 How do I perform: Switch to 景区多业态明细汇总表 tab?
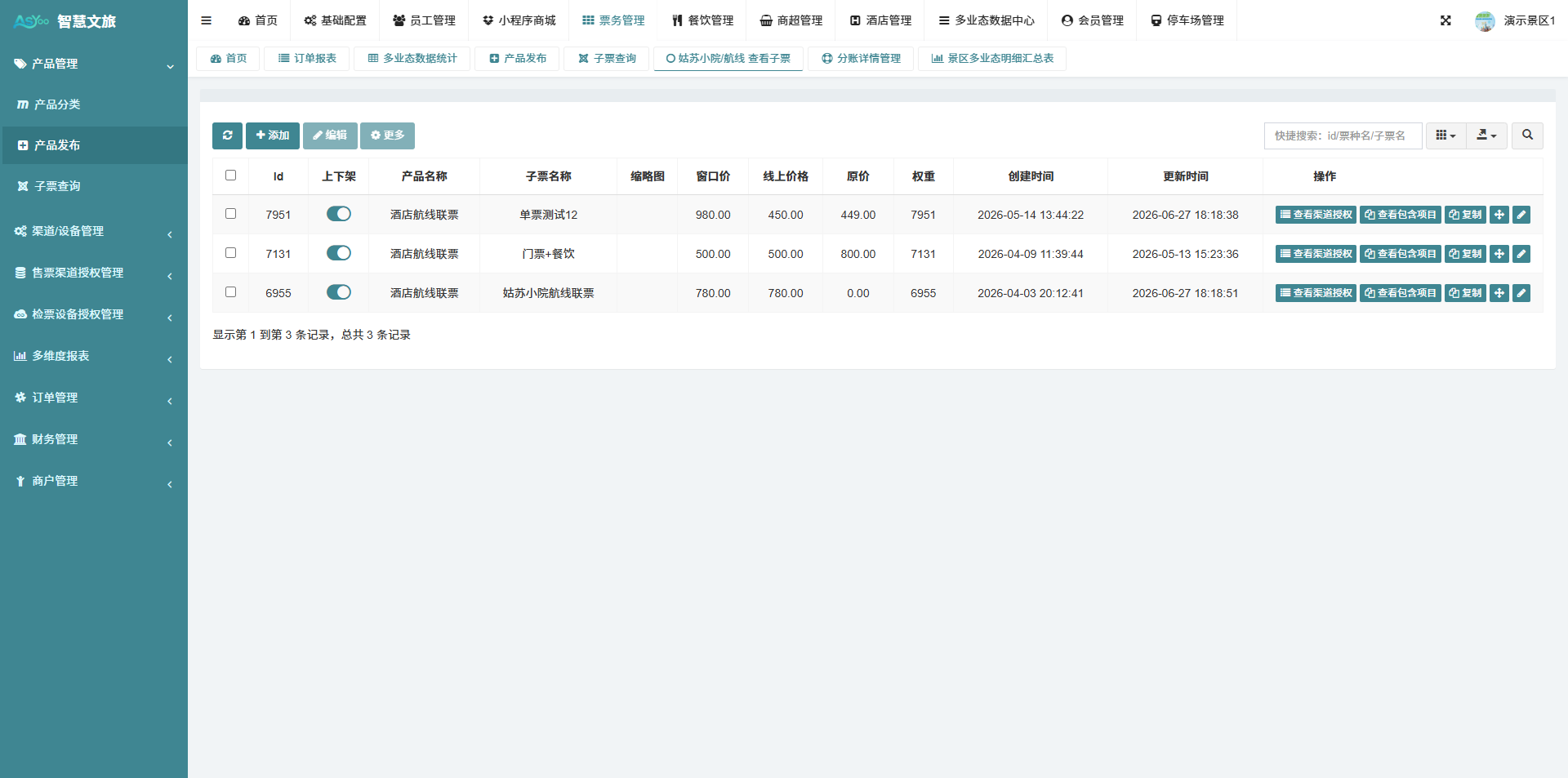(992, 59)
